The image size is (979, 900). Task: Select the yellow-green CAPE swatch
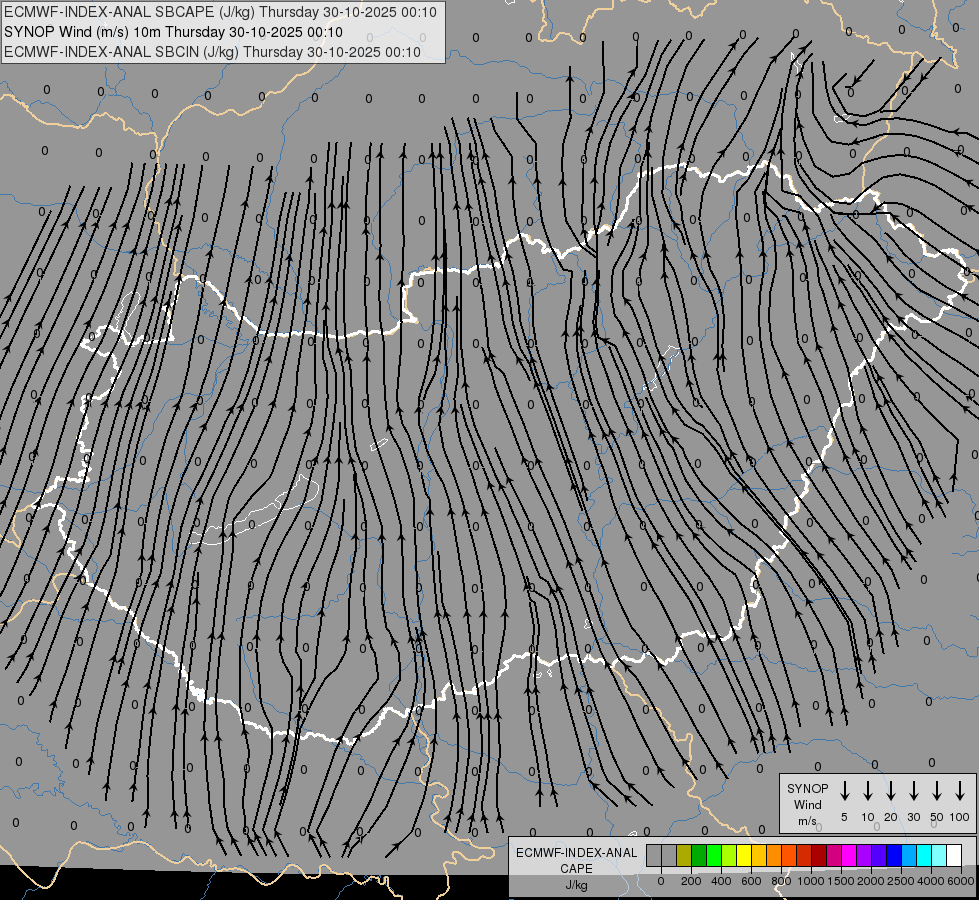coord(729,855)
